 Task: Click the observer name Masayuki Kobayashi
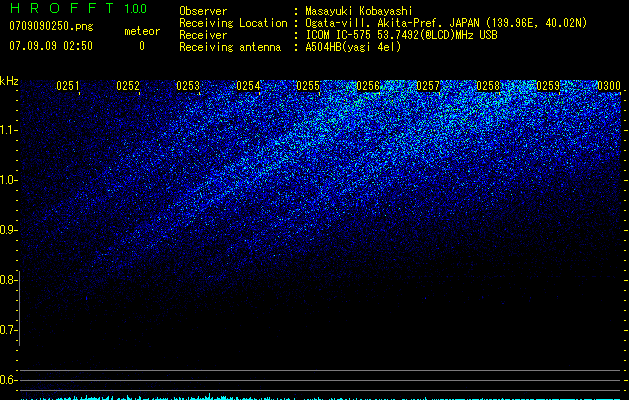tap(358, 12)
